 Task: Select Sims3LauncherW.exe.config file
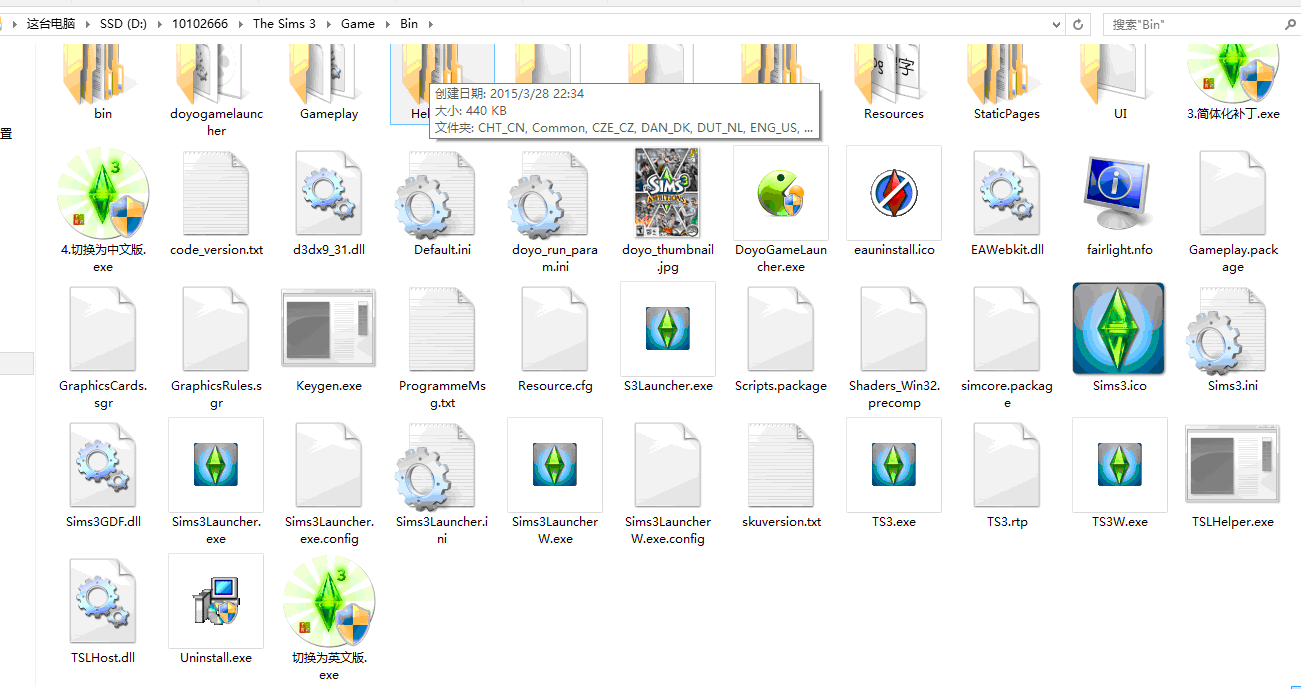668,483
